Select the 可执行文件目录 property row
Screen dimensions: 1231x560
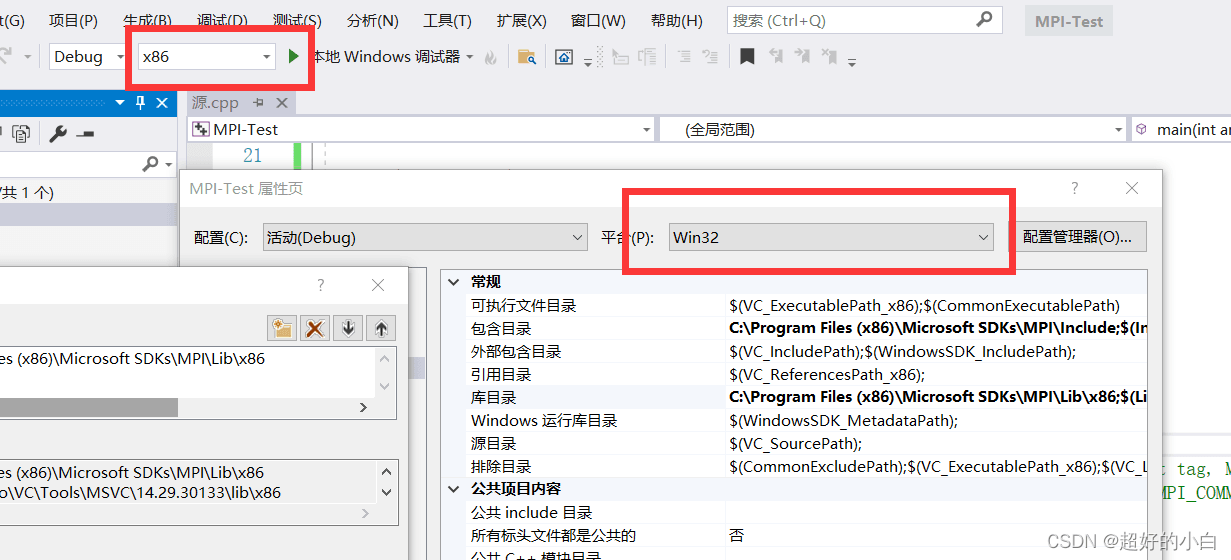click(x=794, y=305)
